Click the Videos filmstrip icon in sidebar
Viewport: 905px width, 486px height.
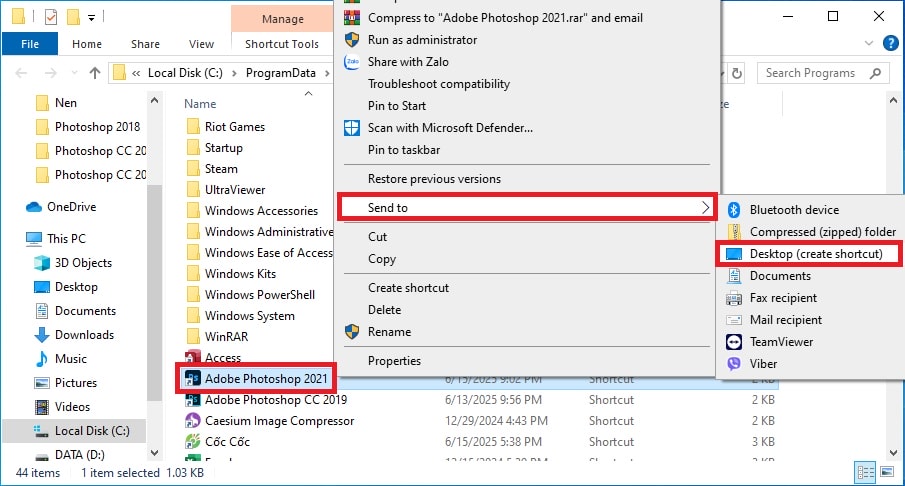pyautogui.click(x=42, y=407)
